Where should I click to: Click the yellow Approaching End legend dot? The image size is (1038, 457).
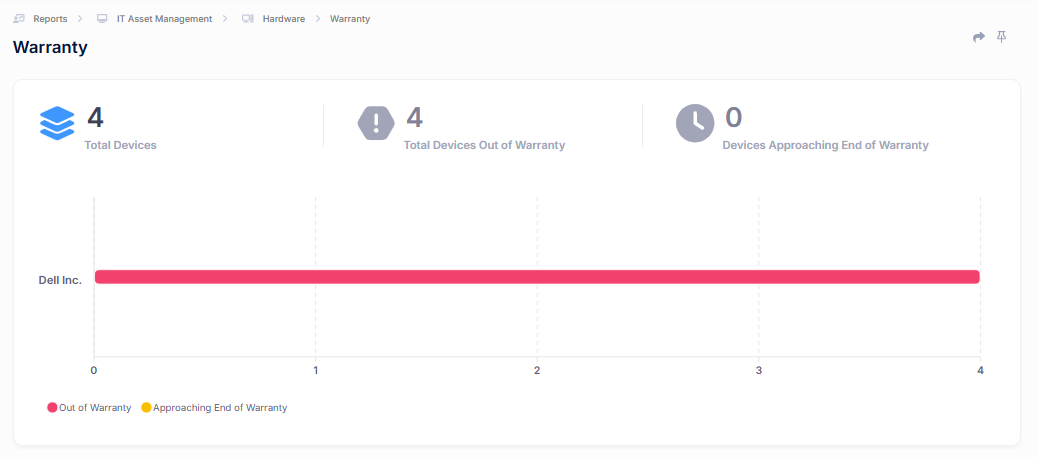146,408
